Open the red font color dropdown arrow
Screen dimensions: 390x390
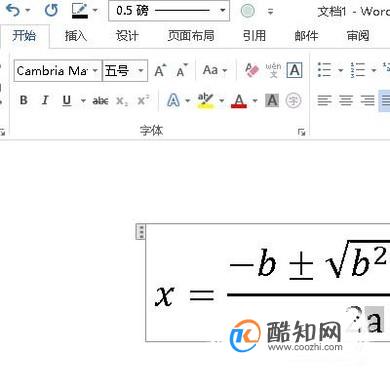(255, 100)
